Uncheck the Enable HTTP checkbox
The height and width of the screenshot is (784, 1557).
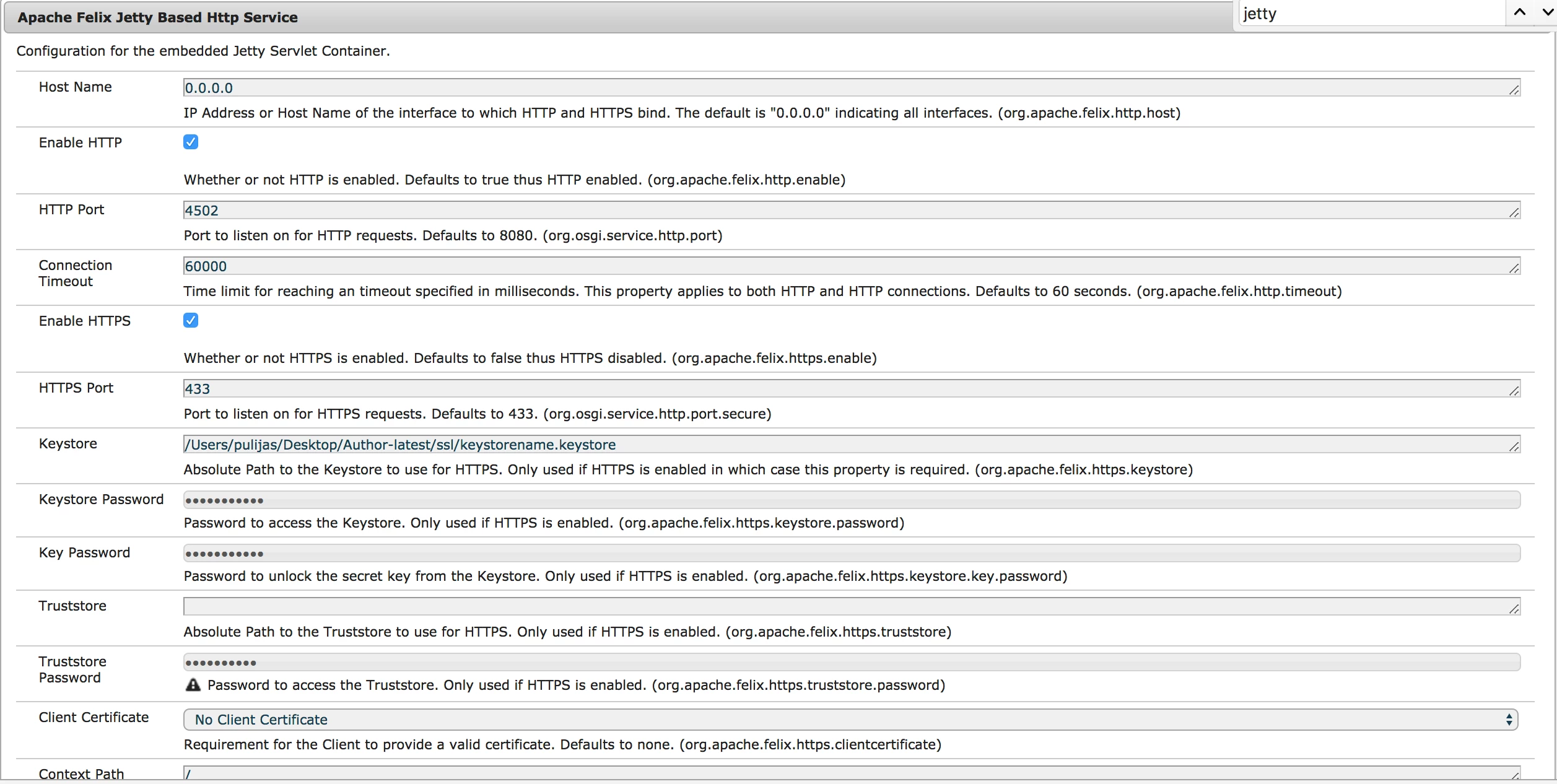[x=191, y=142]
